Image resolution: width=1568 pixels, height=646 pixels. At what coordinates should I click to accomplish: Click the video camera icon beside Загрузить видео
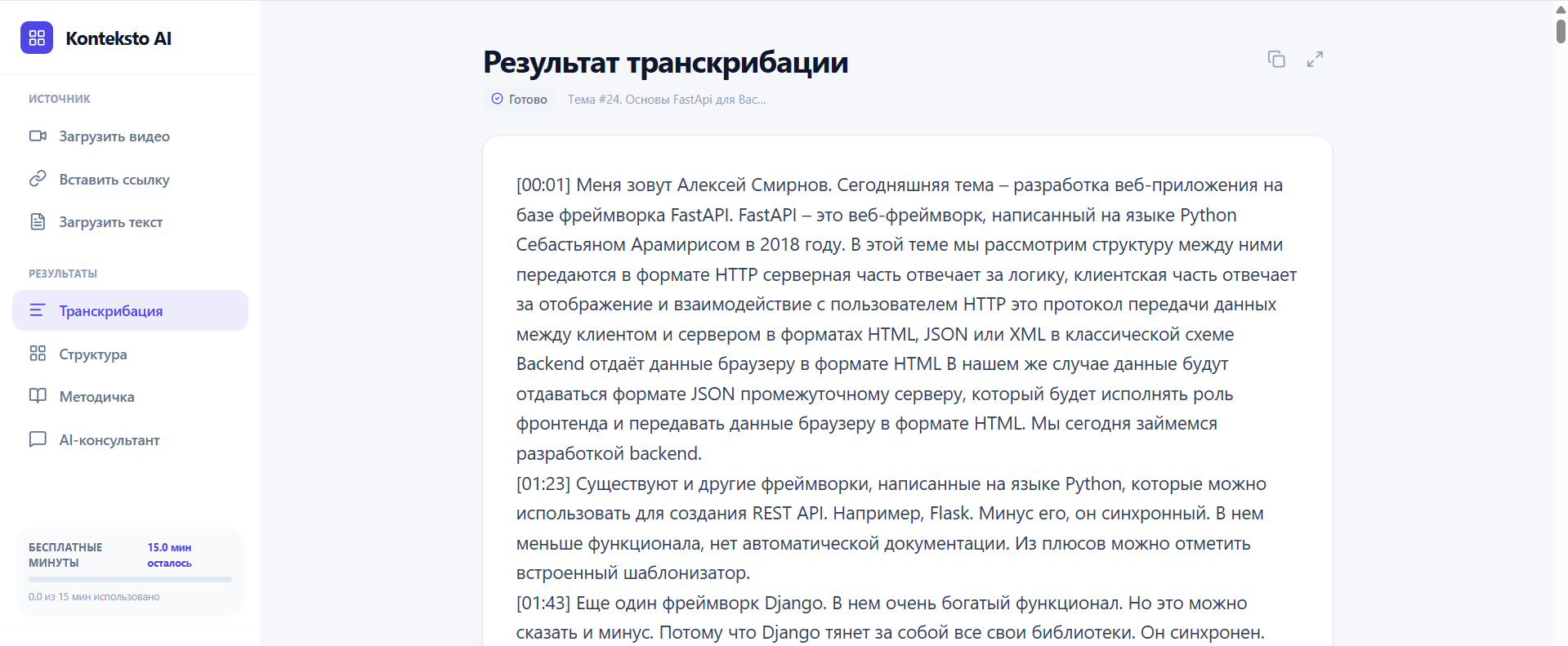click(x=38, y=136)
